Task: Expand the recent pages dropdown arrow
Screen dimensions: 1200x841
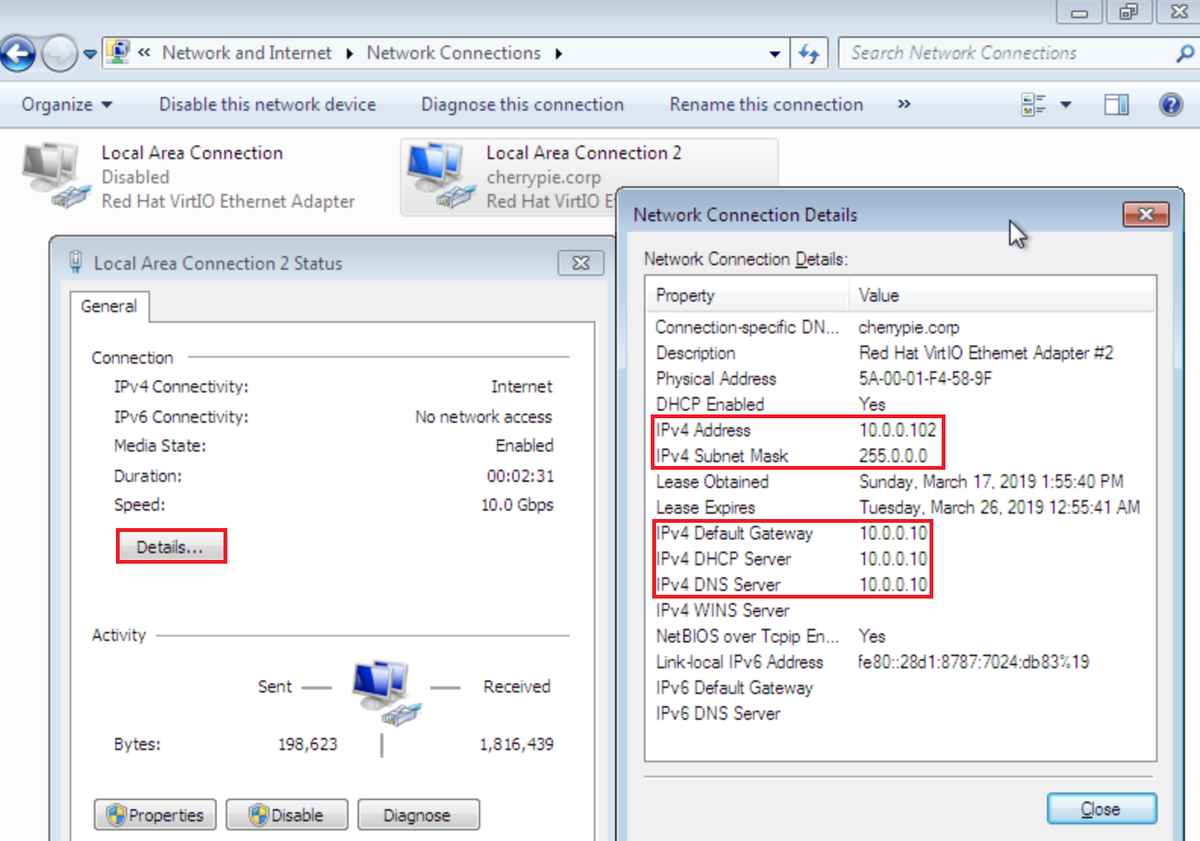Action: (90, 54)
